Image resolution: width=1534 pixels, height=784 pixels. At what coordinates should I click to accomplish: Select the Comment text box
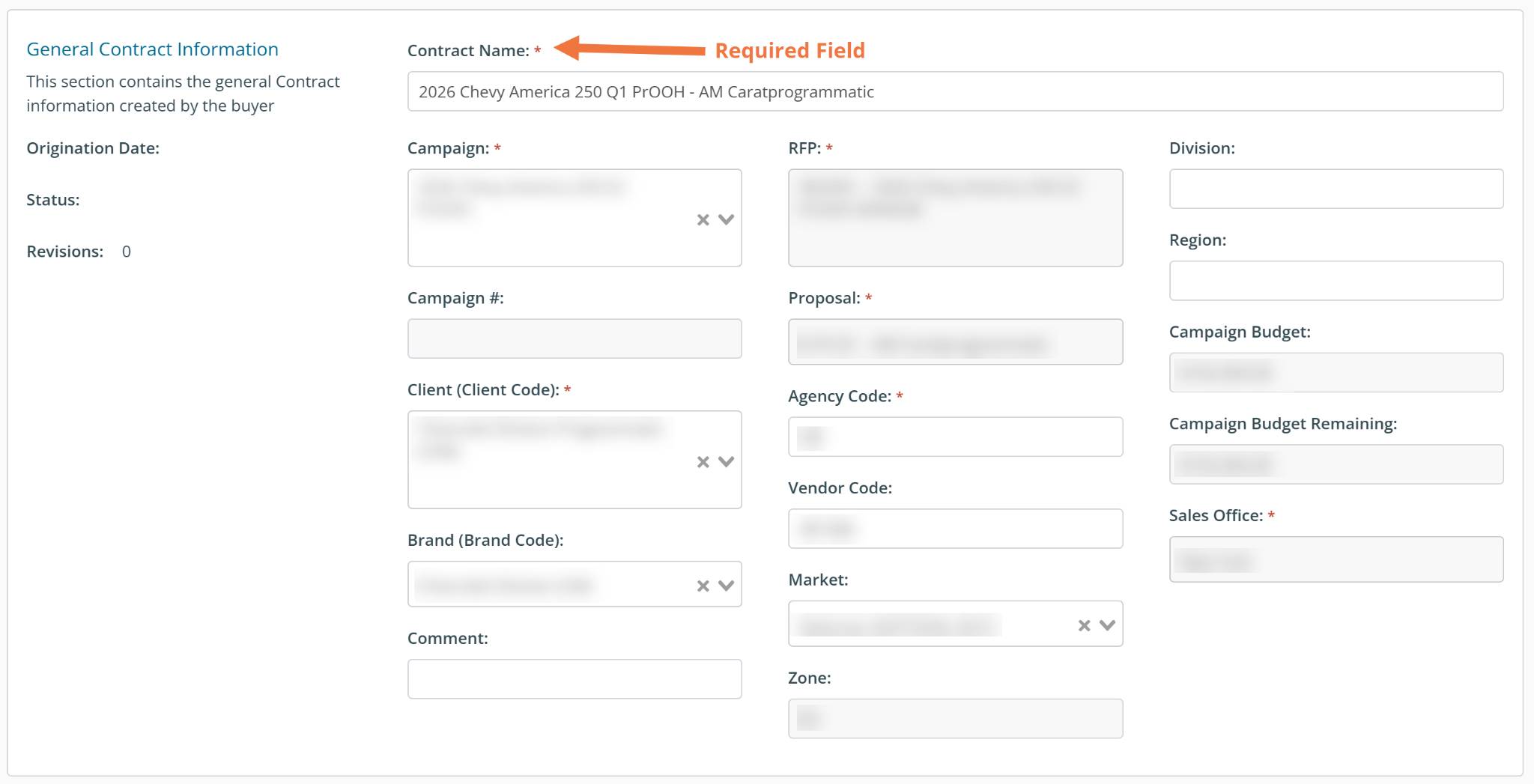tap(575, 679)
